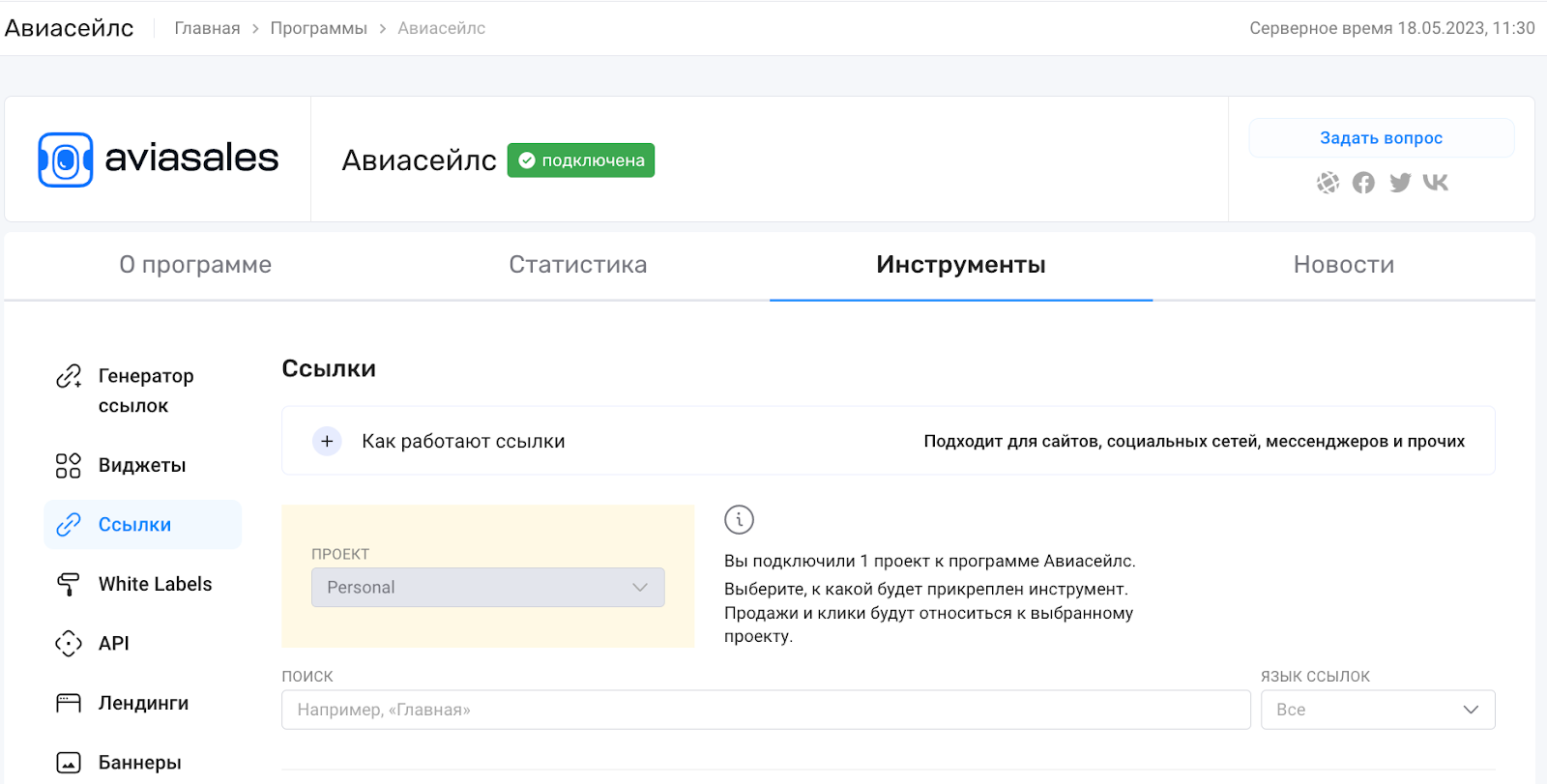
Task: Click the Подходит для сайтов, социальных сетей text
Action: (1194, 442)
